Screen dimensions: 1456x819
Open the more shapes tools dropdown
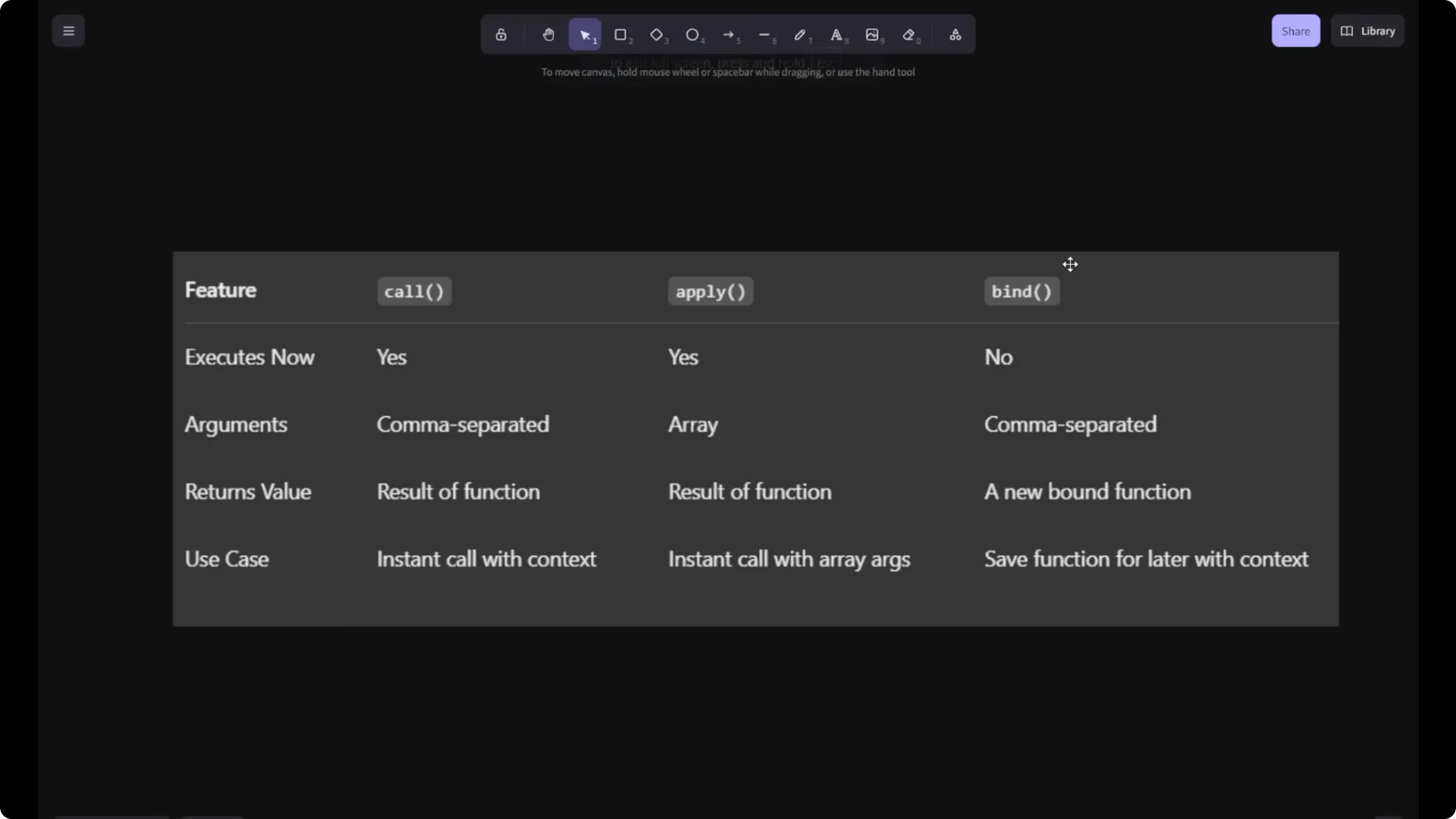955,35
